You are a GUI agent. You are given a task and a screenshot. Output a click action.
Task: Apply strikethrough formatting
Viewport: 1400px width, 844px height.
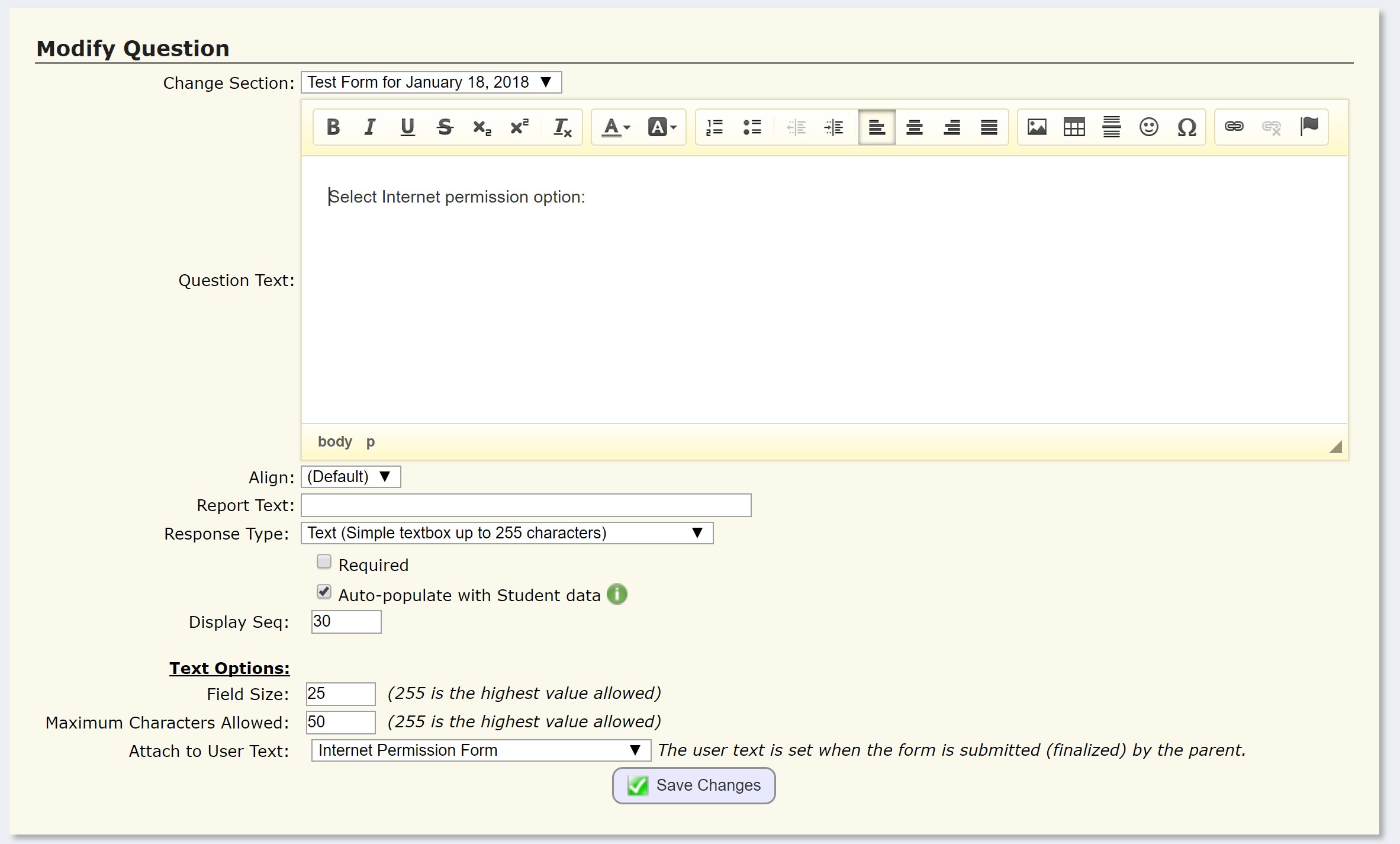[x=445, y=127]
